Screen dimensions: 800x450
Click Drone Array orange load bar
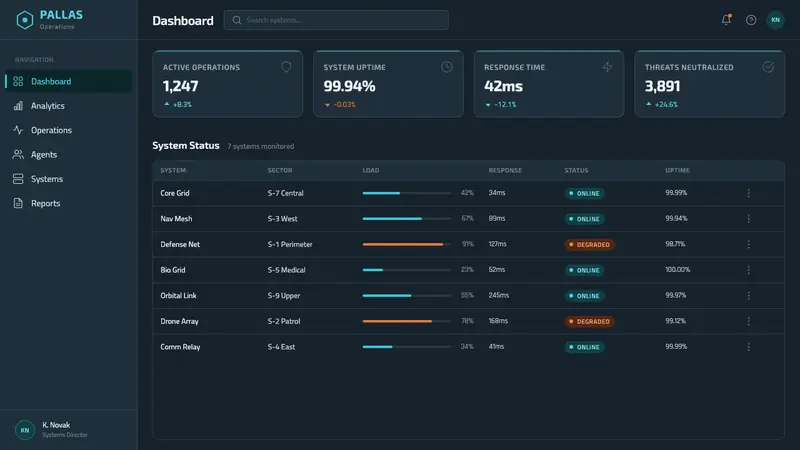tap(407, 321)
